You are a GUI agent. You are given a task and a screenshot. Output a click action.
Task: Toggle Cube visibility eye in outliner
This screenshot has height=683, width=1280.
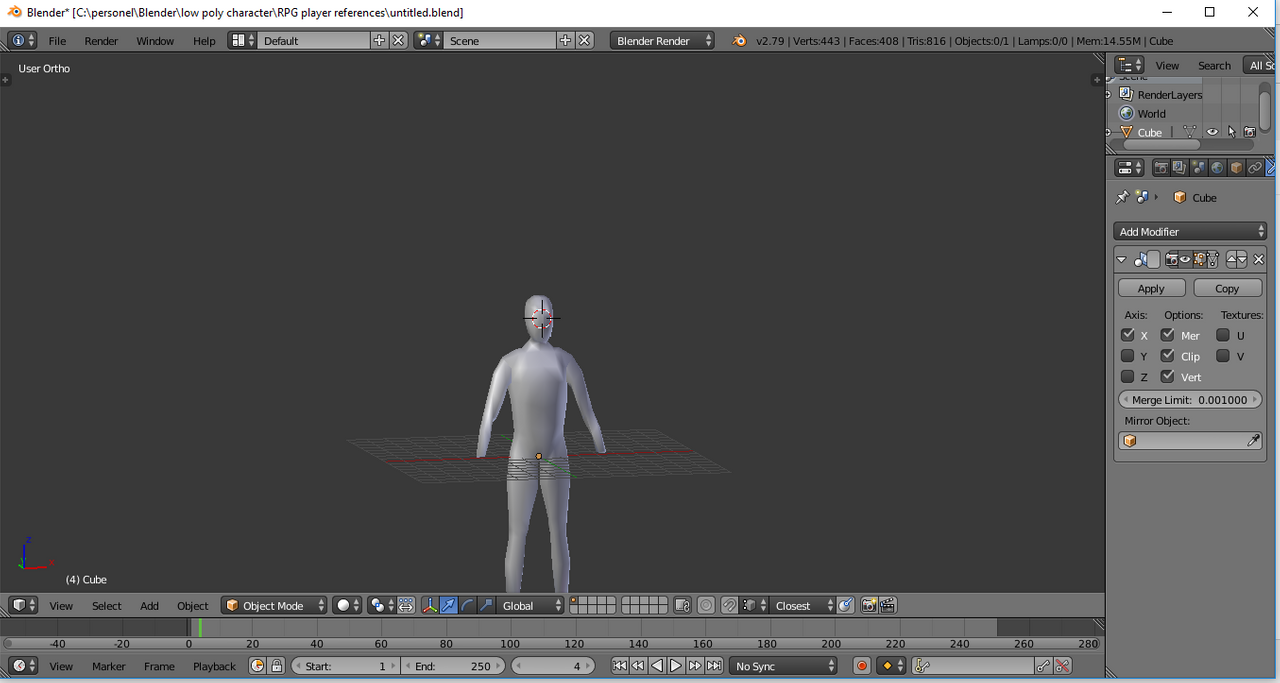1212,132
